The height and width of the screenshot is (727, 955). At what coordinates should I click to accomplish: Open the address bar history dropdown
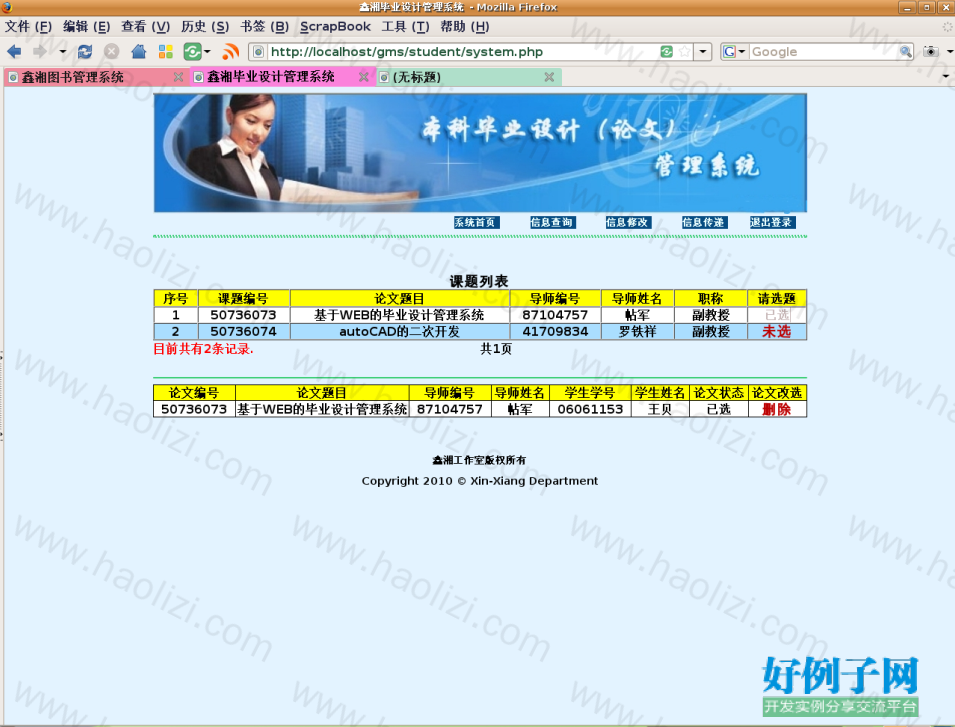(703, 52)
